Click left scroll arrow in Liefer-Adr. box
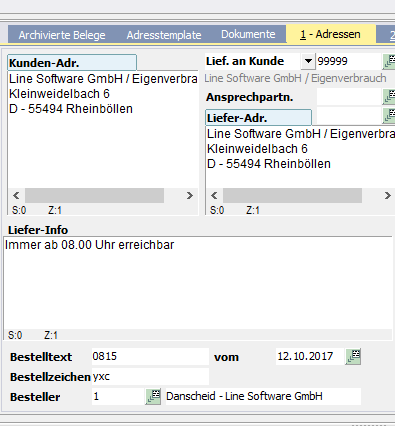The height and width of the screenshot is (426, 395). pos(214,195)
